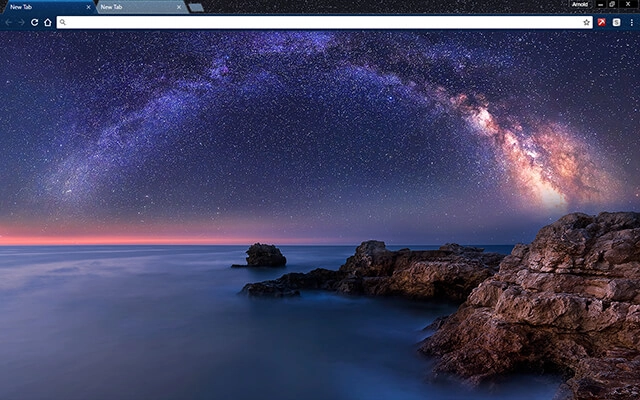Go forward with the forward arrow

pyautogui.click(x=21, y=22)
